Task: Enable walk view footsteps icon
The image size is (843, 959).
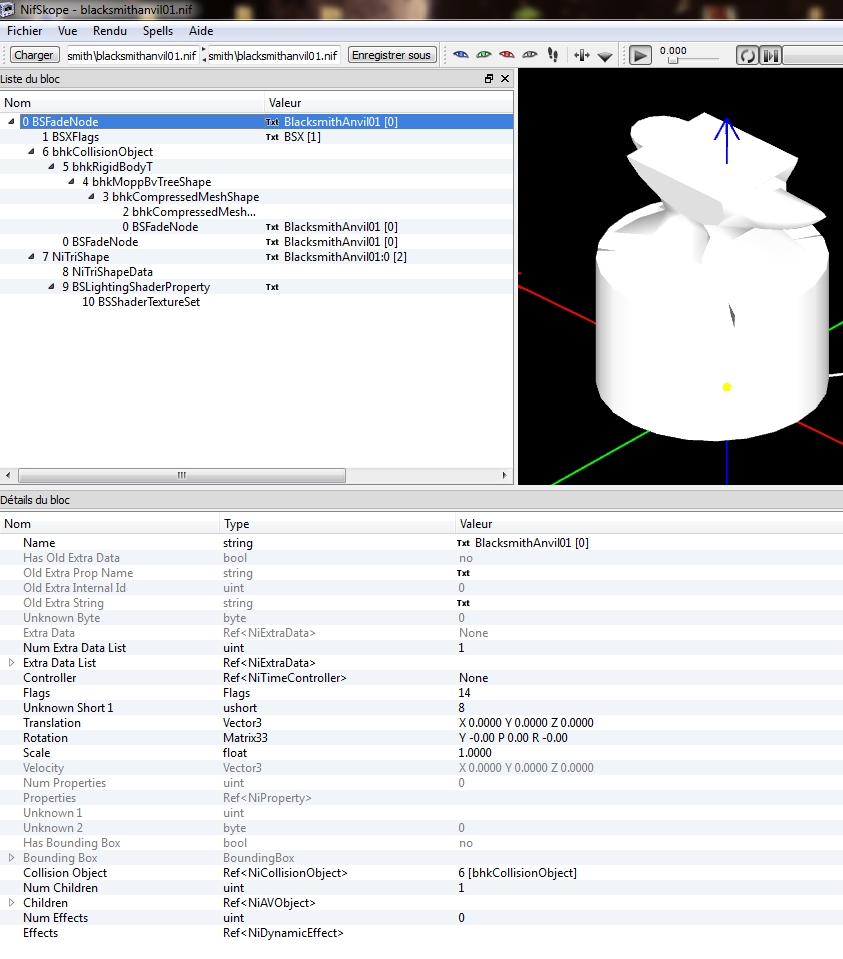Action: pos(553,55)
